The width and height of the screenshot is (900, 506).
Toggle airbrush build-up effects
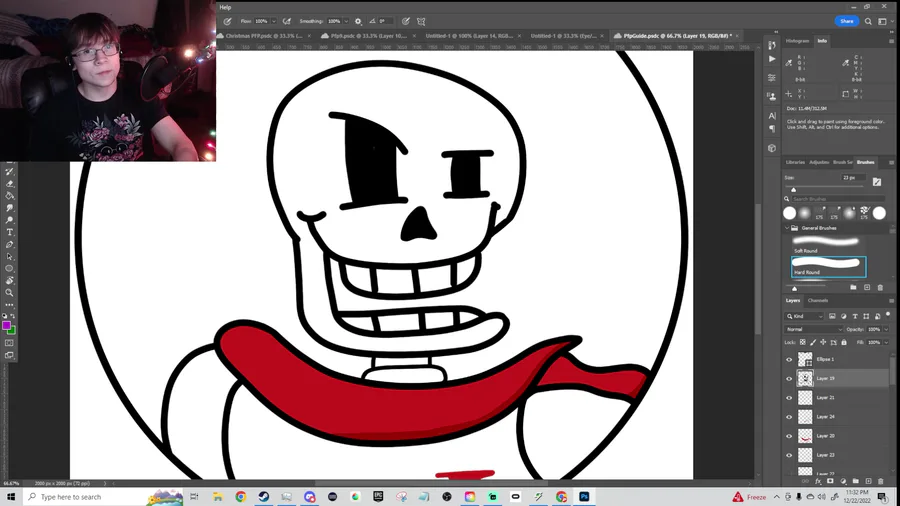pos(286,21)
